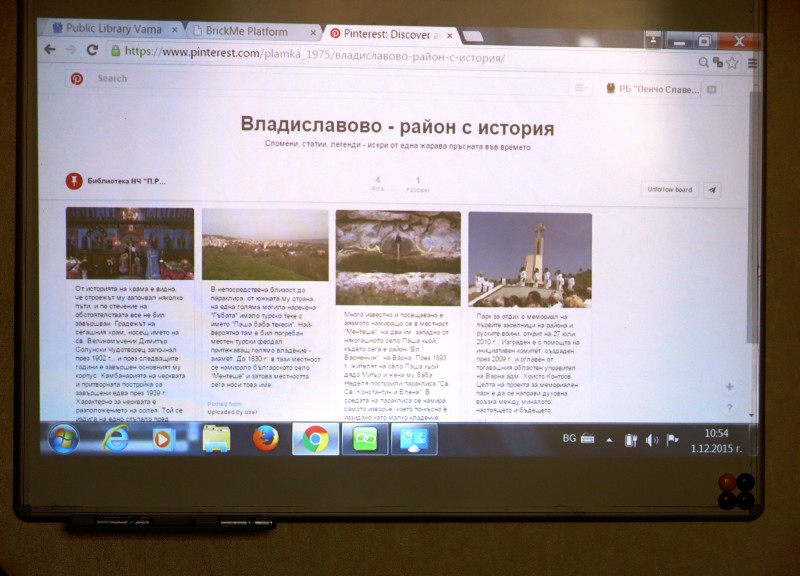Image resolution: width=800 pixels, height=576 pixels.
Task: Open the church interior pin thumbnail
Action: click(130, 243)
